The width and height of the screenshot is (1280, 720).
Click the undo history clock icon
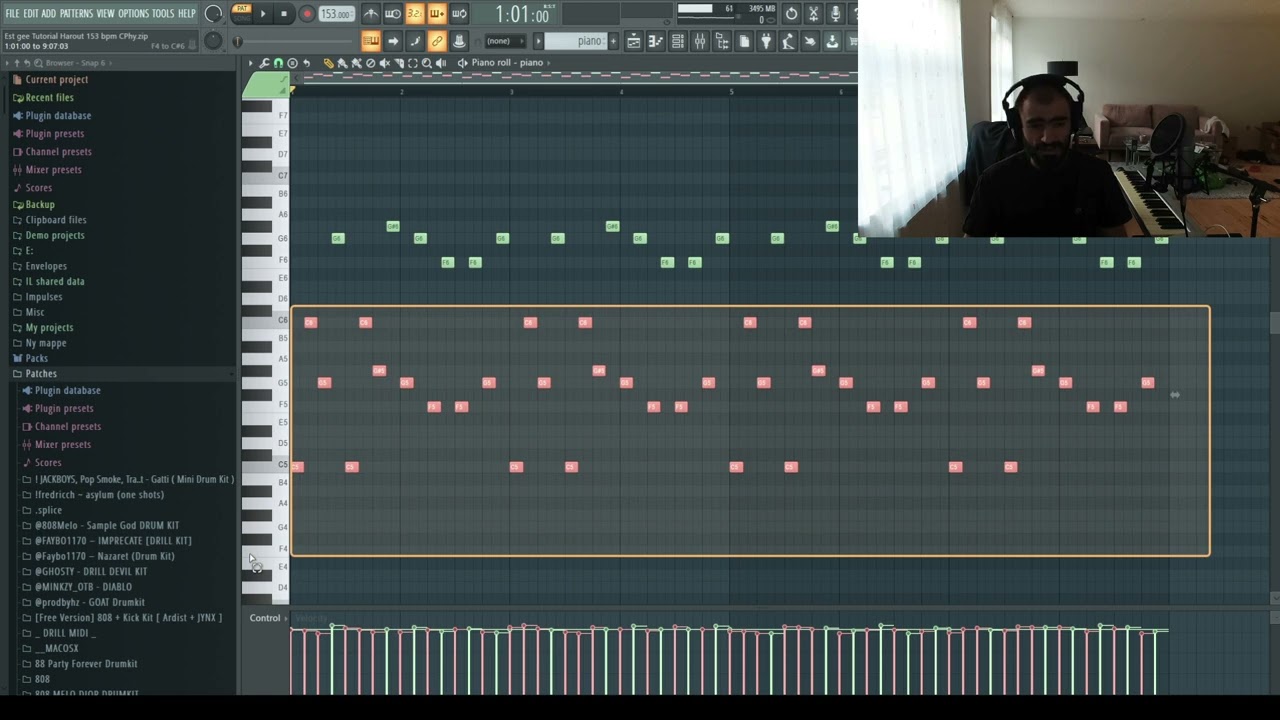tap(791, 14)
